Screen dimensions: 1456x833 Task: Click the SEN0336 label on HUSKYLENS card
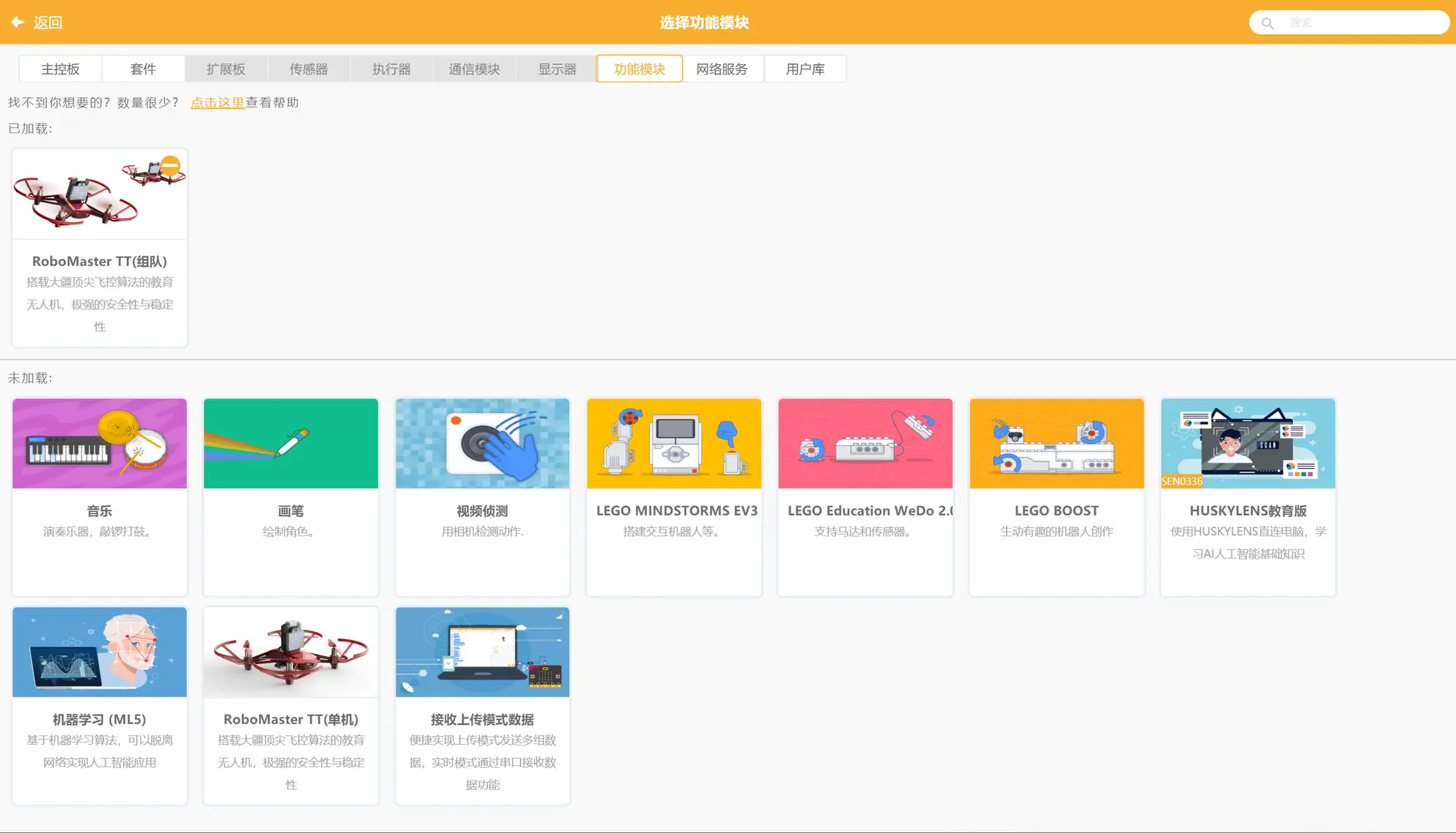pos(1182,481)
